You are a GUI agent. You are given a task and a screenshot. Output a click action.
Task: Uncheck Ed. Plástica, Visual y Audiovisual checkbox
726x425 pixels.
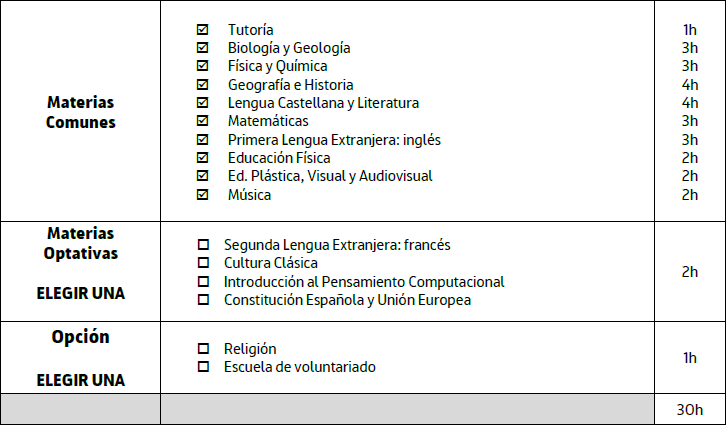point(203,176)
